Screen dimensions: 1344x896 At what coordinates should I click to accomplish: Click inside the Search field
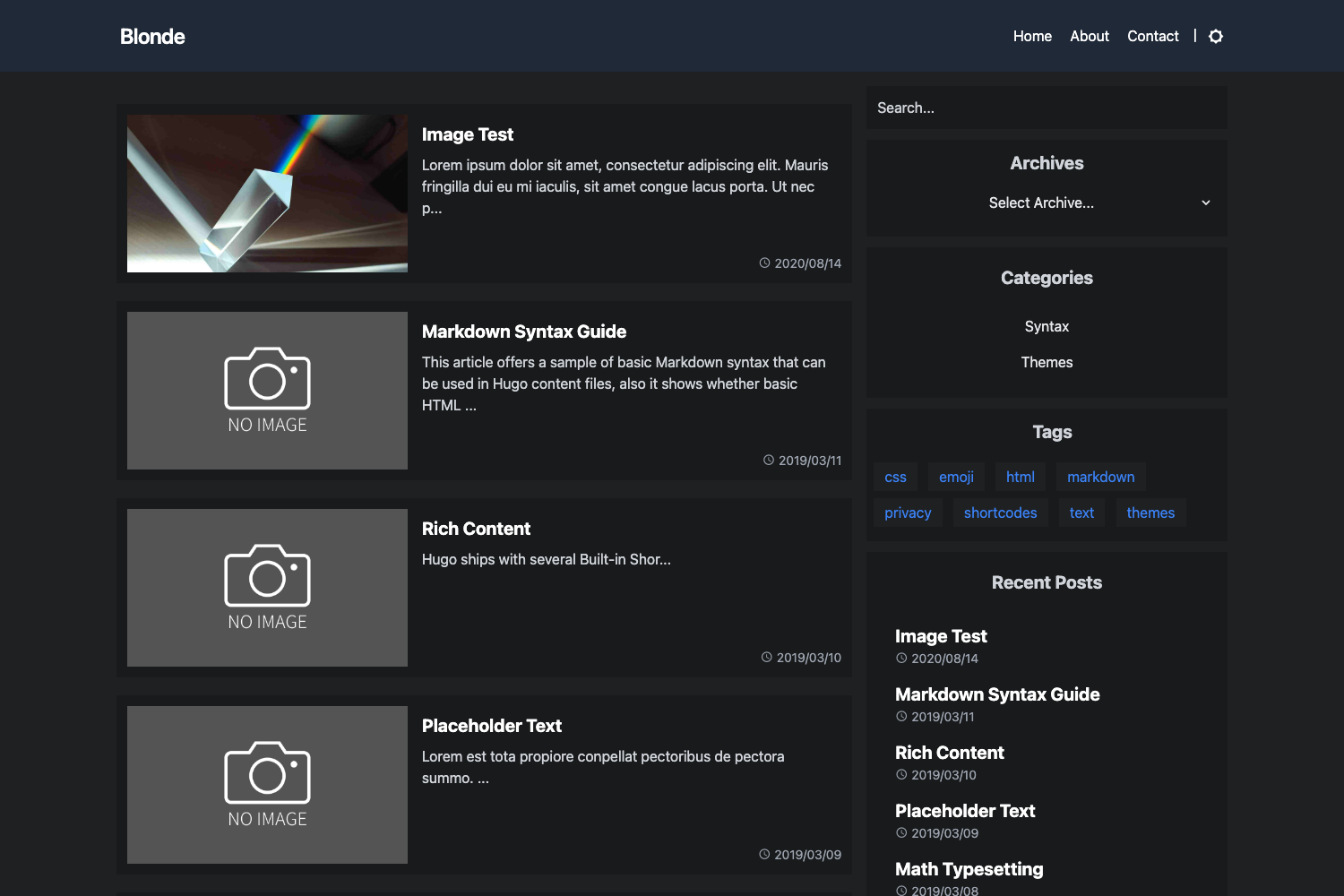[x=1047, y=108]
